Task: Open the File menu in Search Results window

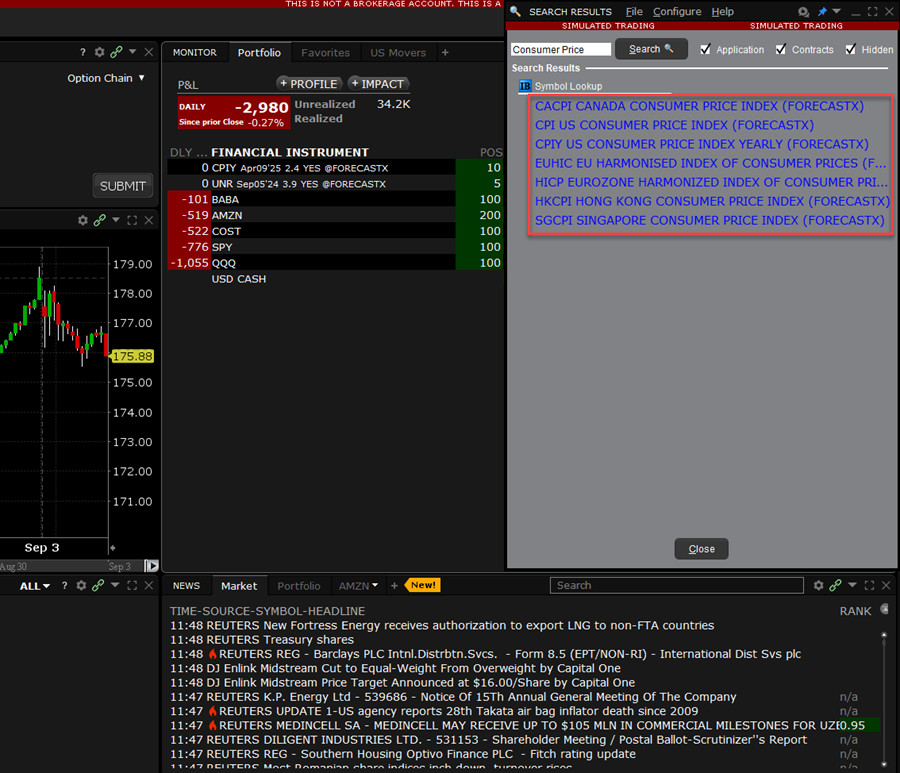Action: pyautogui.click(x=634, y=11)
